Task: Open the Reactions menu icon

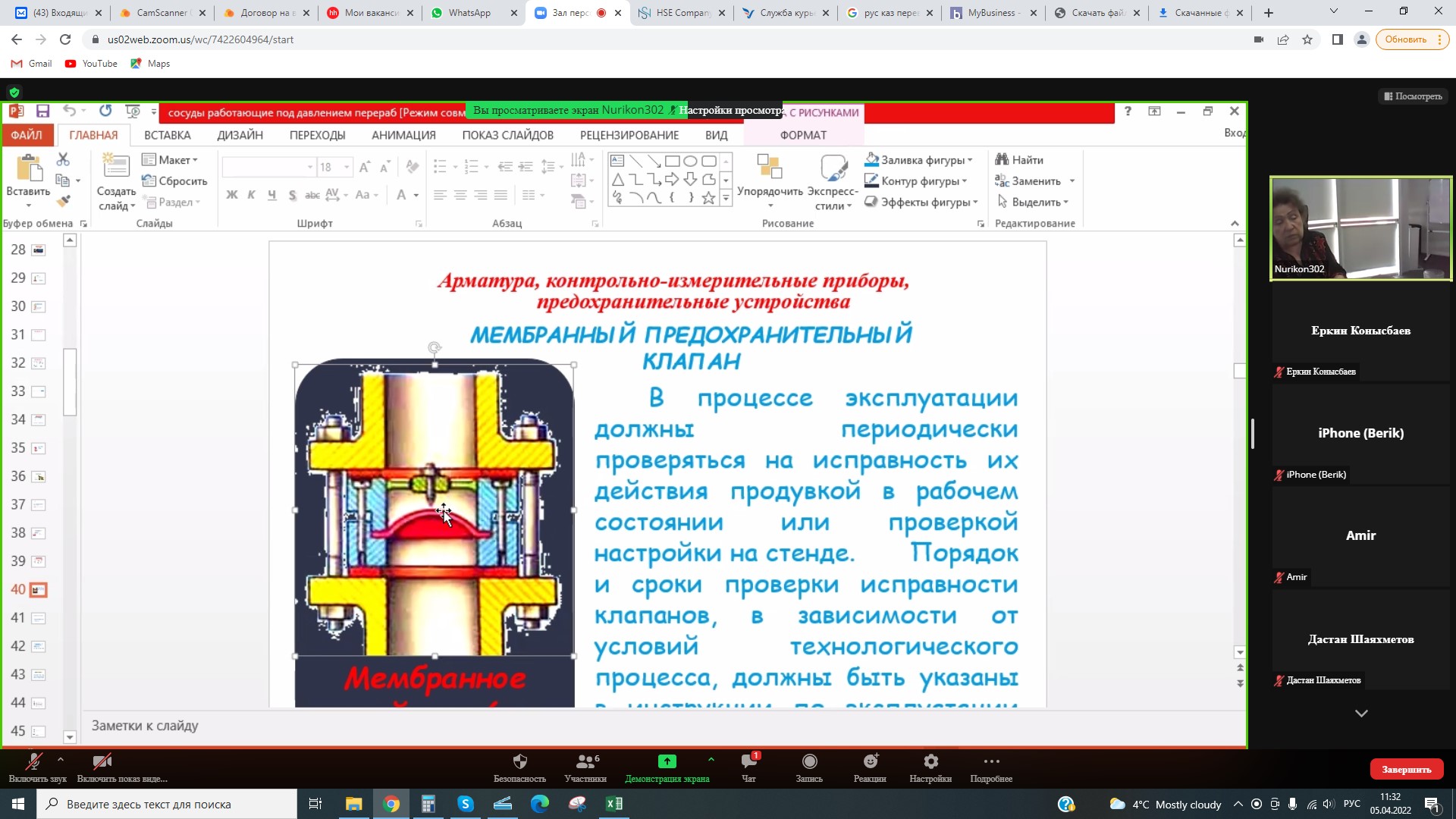Action: coord(870,761)
